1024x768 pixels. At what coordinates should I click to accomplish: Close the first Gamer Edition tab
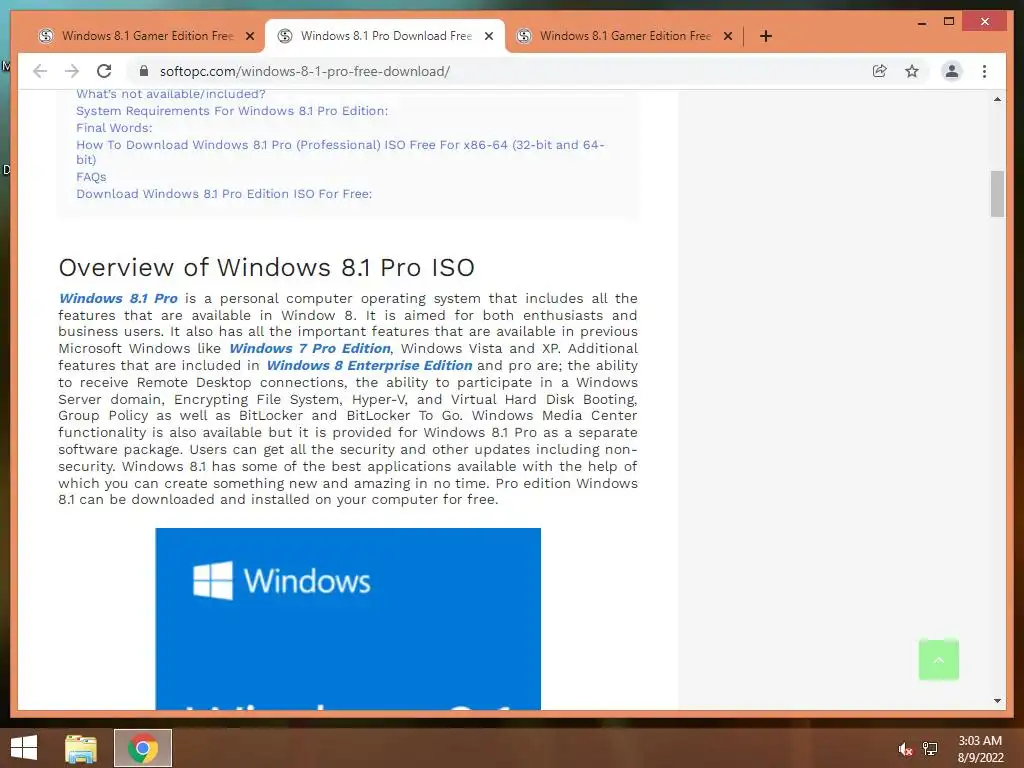[x=249, y=36]
